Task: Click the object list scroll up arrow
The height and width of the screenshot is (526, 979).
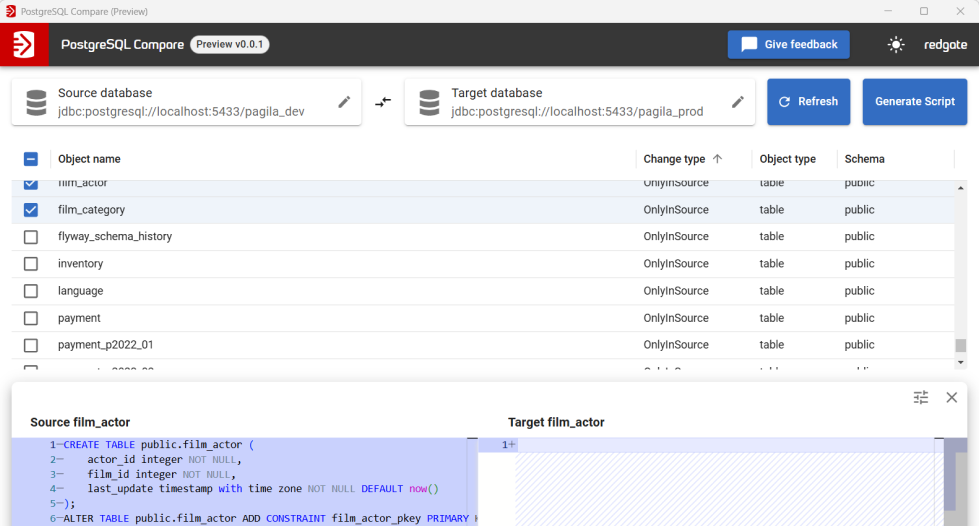Action: [960, 187]
